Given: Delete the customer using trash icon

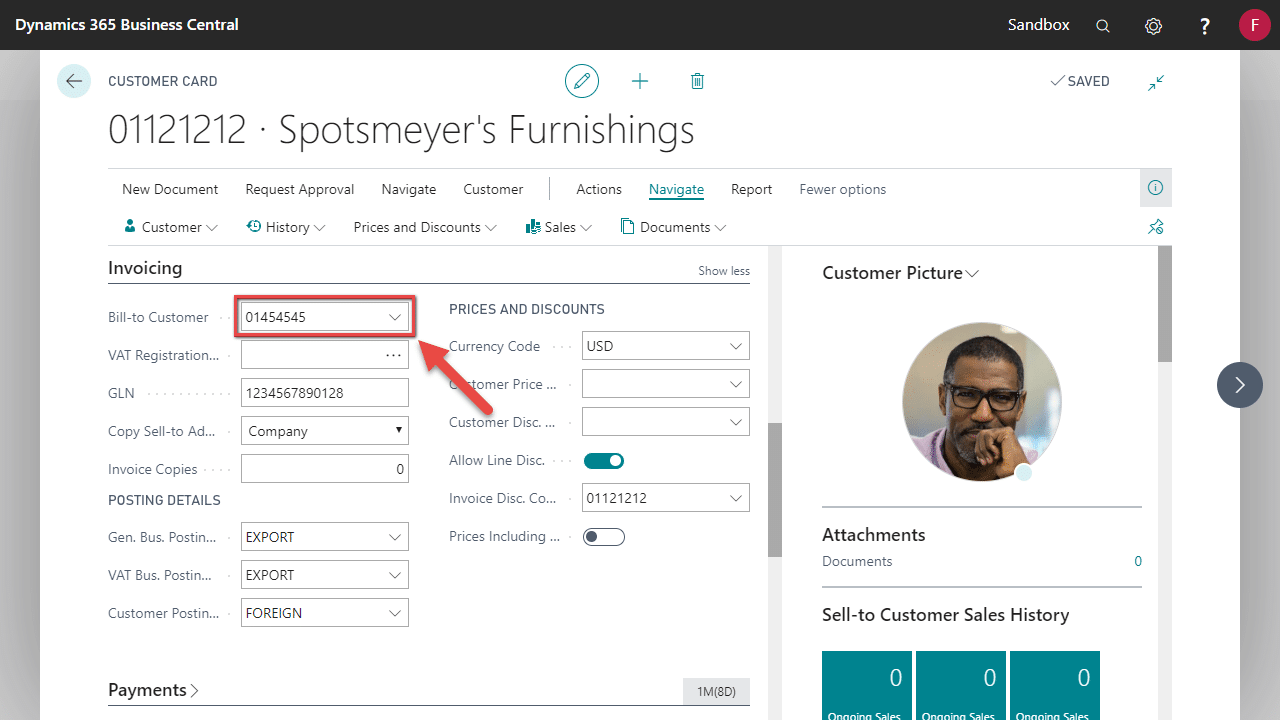Looking at the screenshot, I should 697,81.
